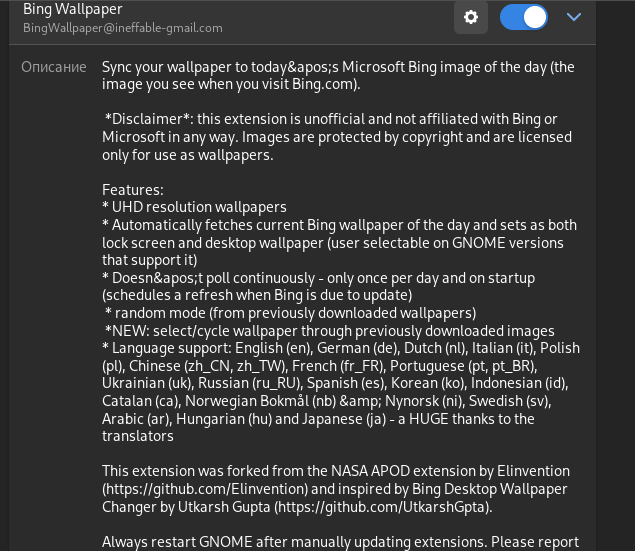Click the word translators in description

(138, 436)
